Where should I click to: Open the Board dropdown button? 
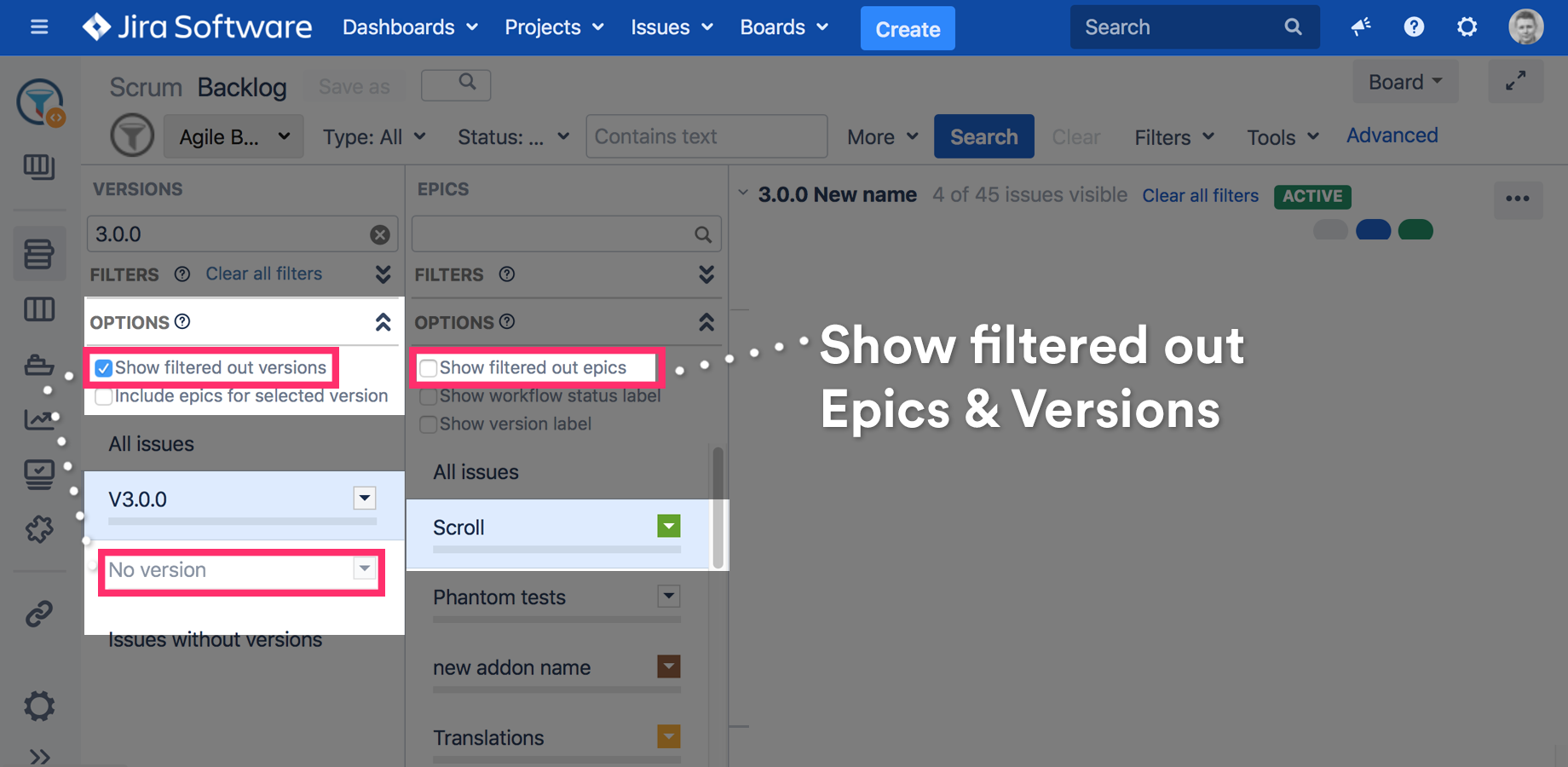[1404, 82]
